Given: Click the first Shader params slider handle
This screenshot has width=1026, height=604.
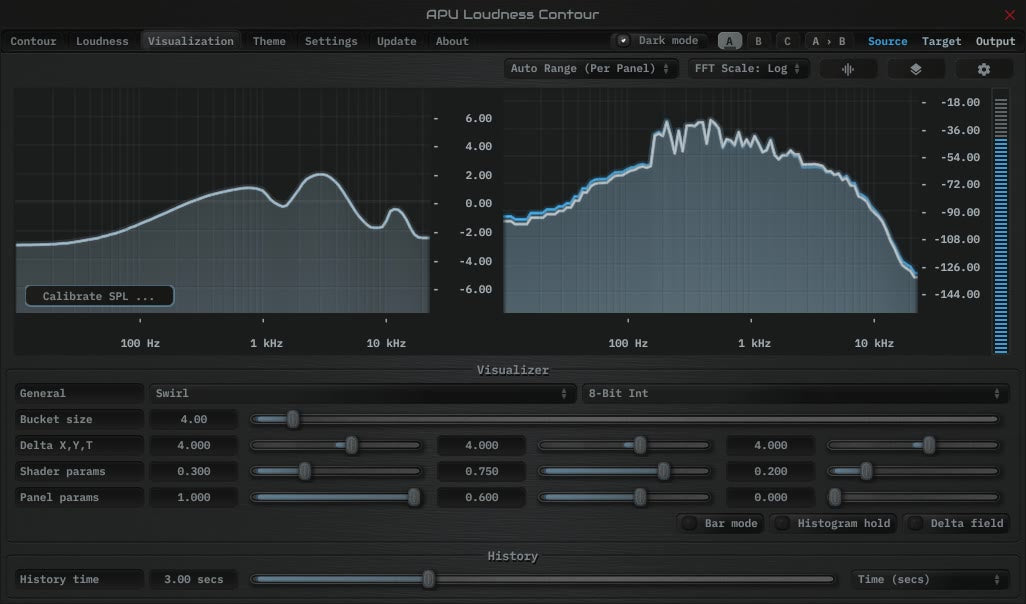Looking at the screenshot, I should (305, 471).
